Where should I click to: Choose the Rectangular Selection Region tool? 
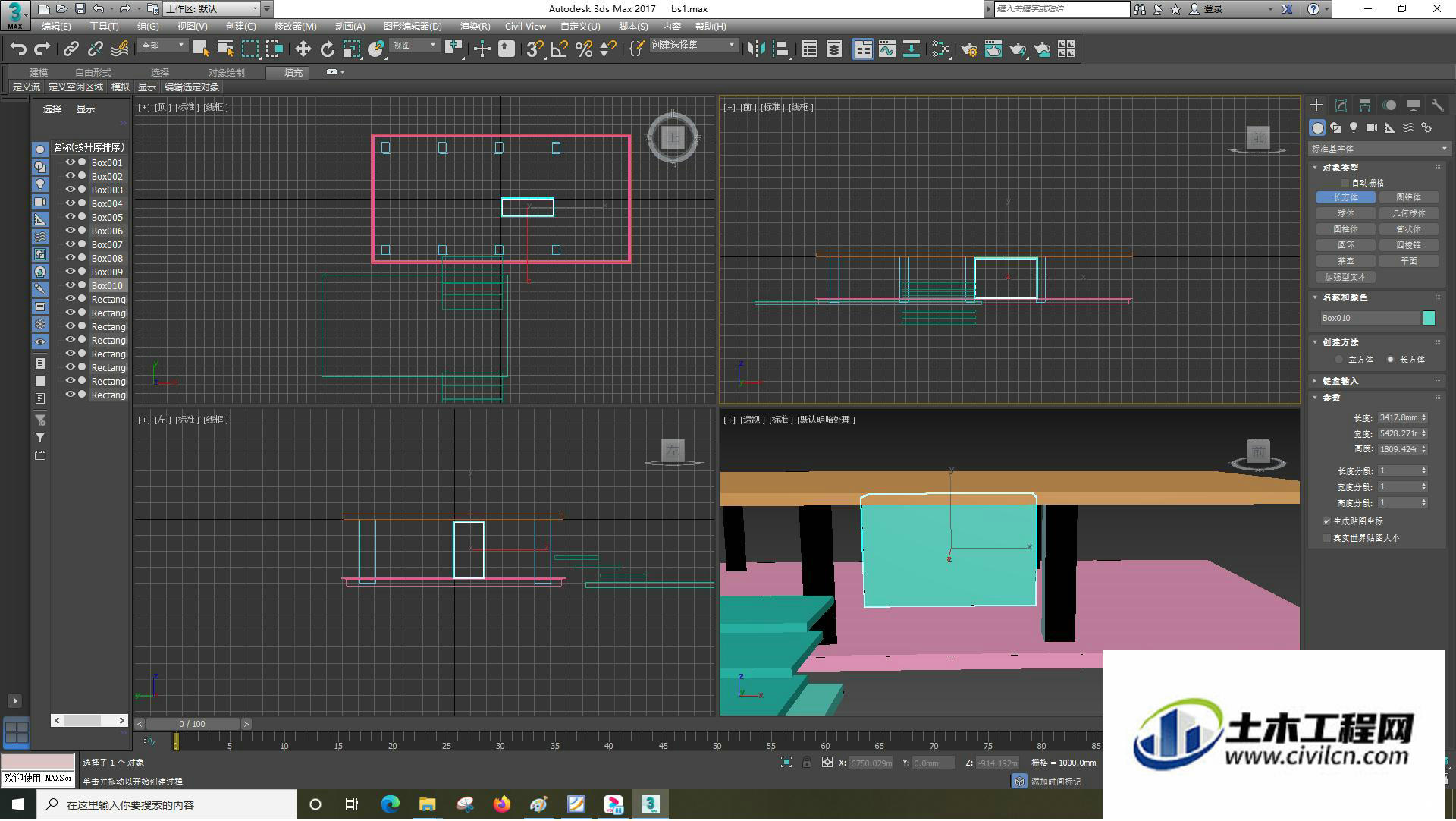[250, 49]
